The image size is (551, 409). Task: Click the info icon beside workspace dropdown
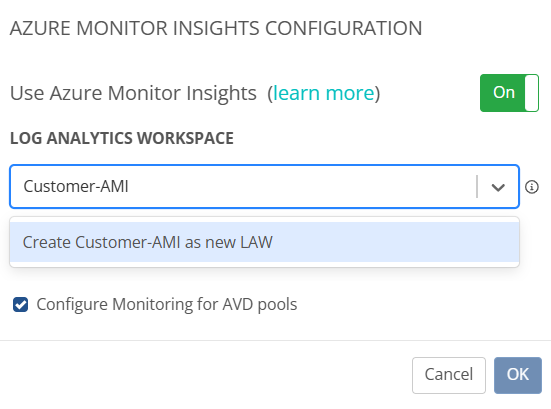pyautogui.click(x=531, y=187)
